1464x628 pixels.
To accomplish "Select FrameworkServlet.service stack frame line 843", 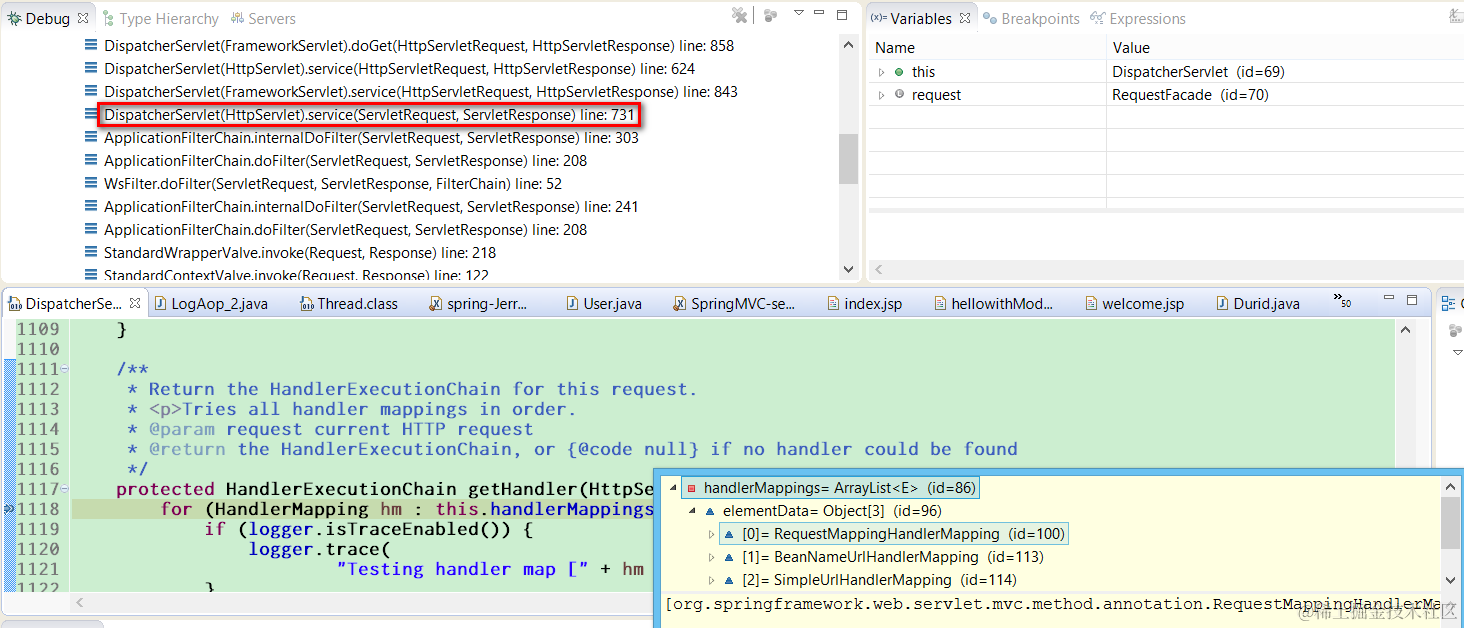I will pyautogui.click(x=421, y=92).
